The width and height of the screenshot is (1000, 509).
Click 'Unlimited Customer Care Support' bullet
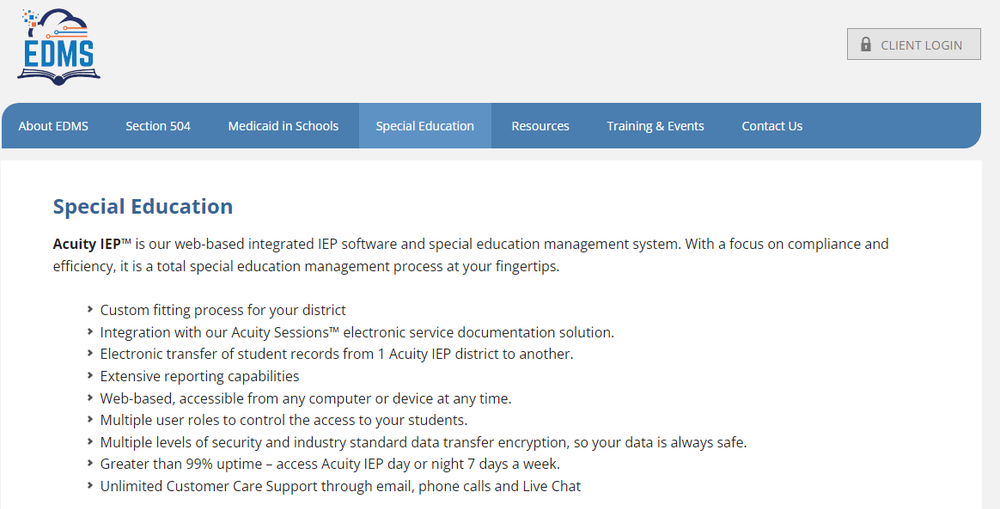coord(341,486)
